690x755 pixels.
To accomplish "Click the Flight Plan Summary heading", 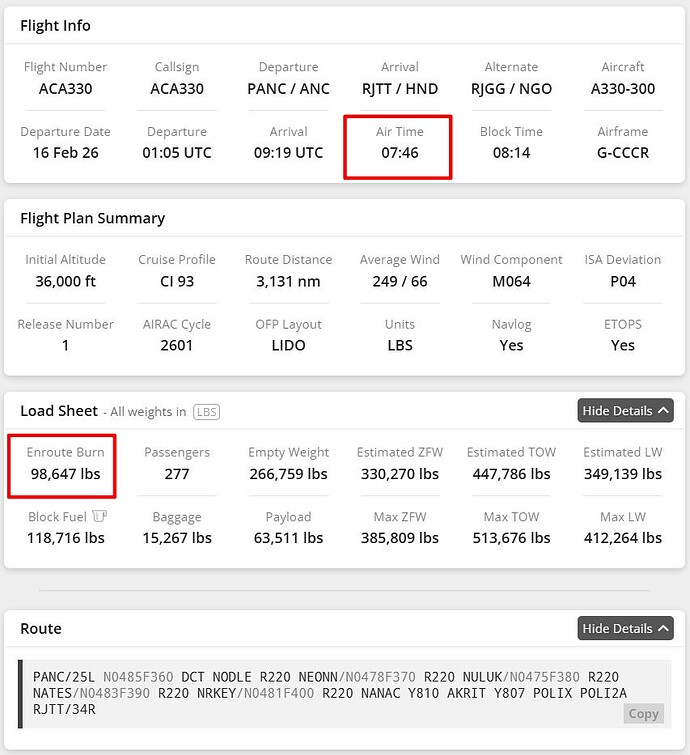I will point(93,218).
